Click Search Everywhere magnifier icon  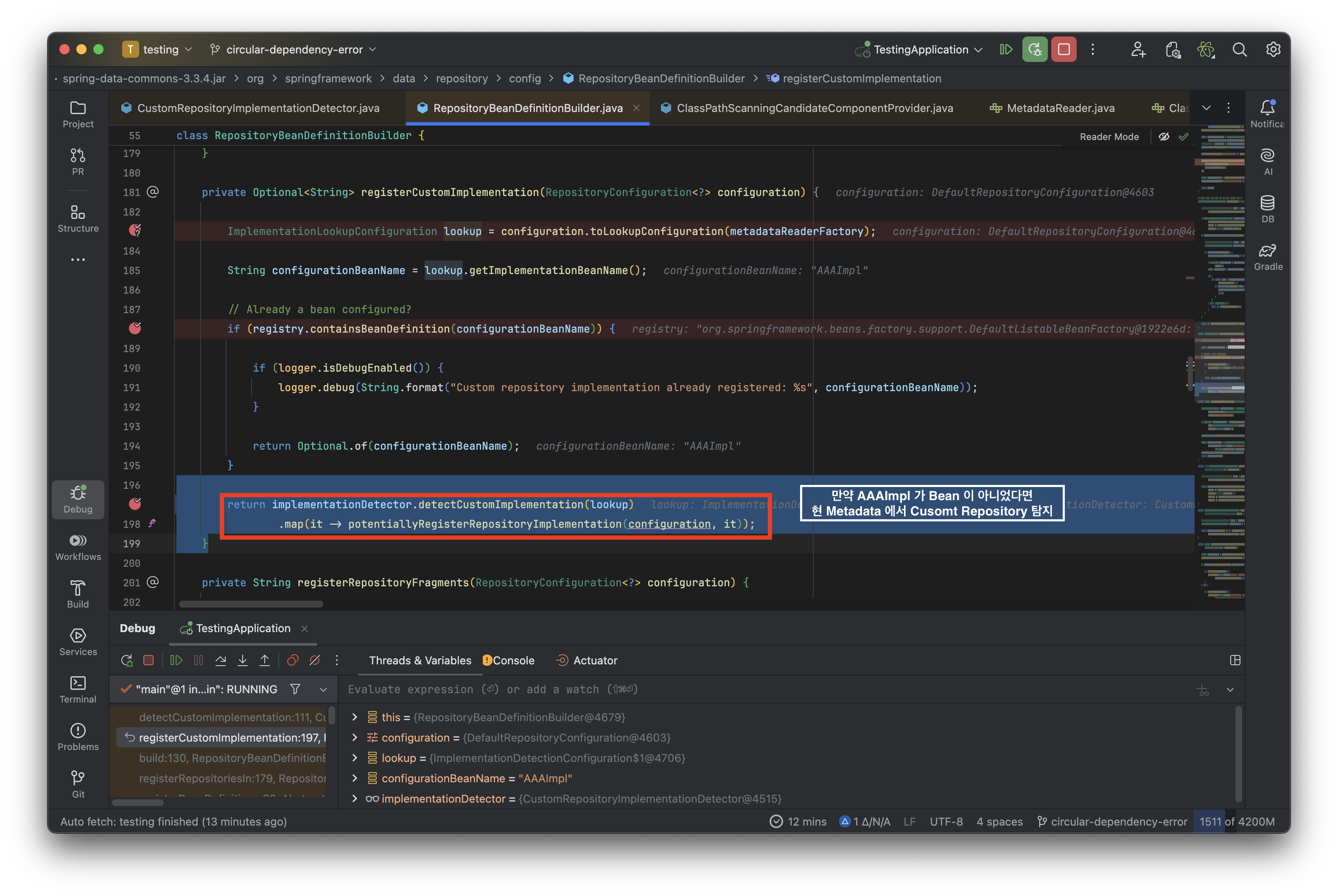pyautogui.click(x=1239, y=50)
